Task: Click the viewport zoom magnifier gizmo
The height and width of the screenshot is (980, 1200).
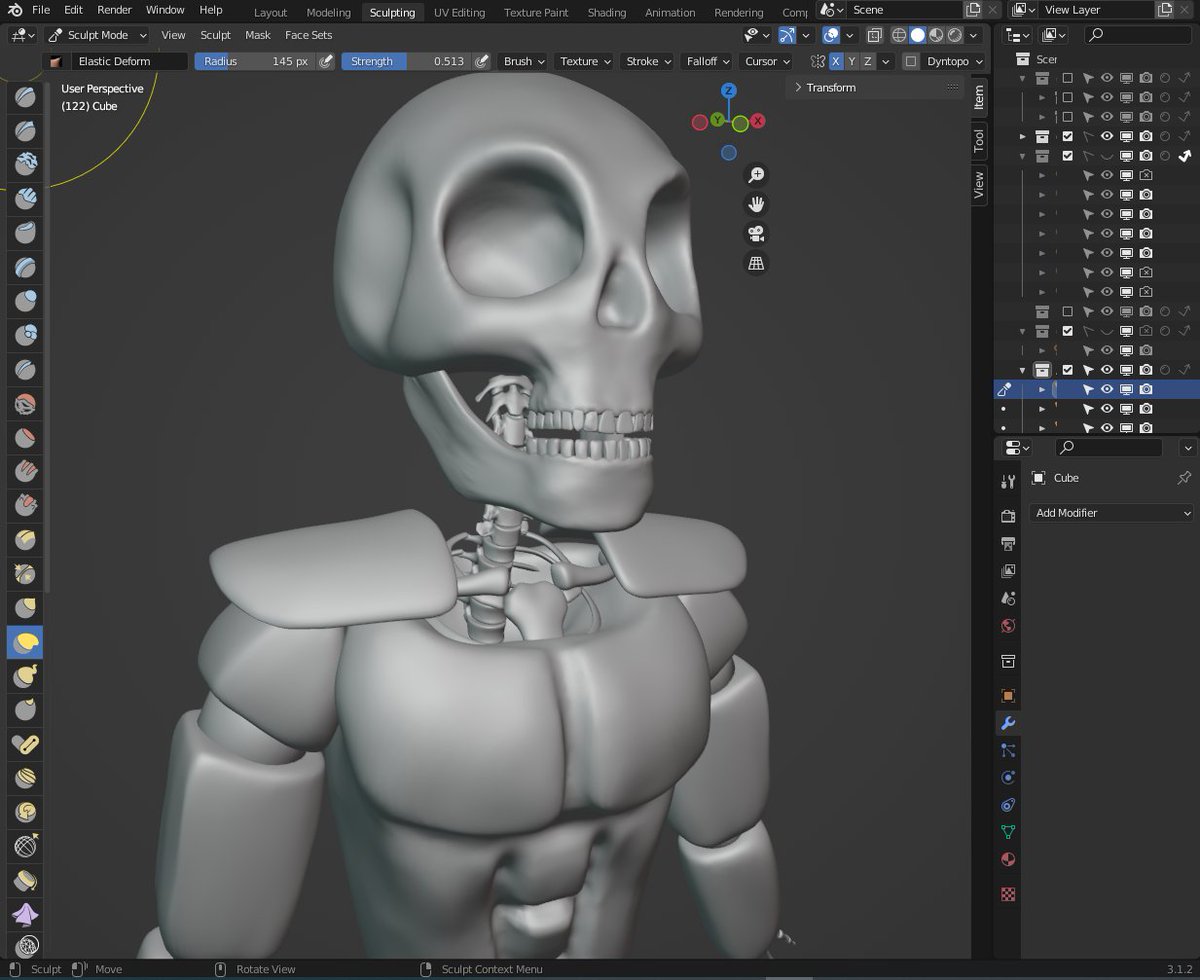Action: [x=757, y=175]
